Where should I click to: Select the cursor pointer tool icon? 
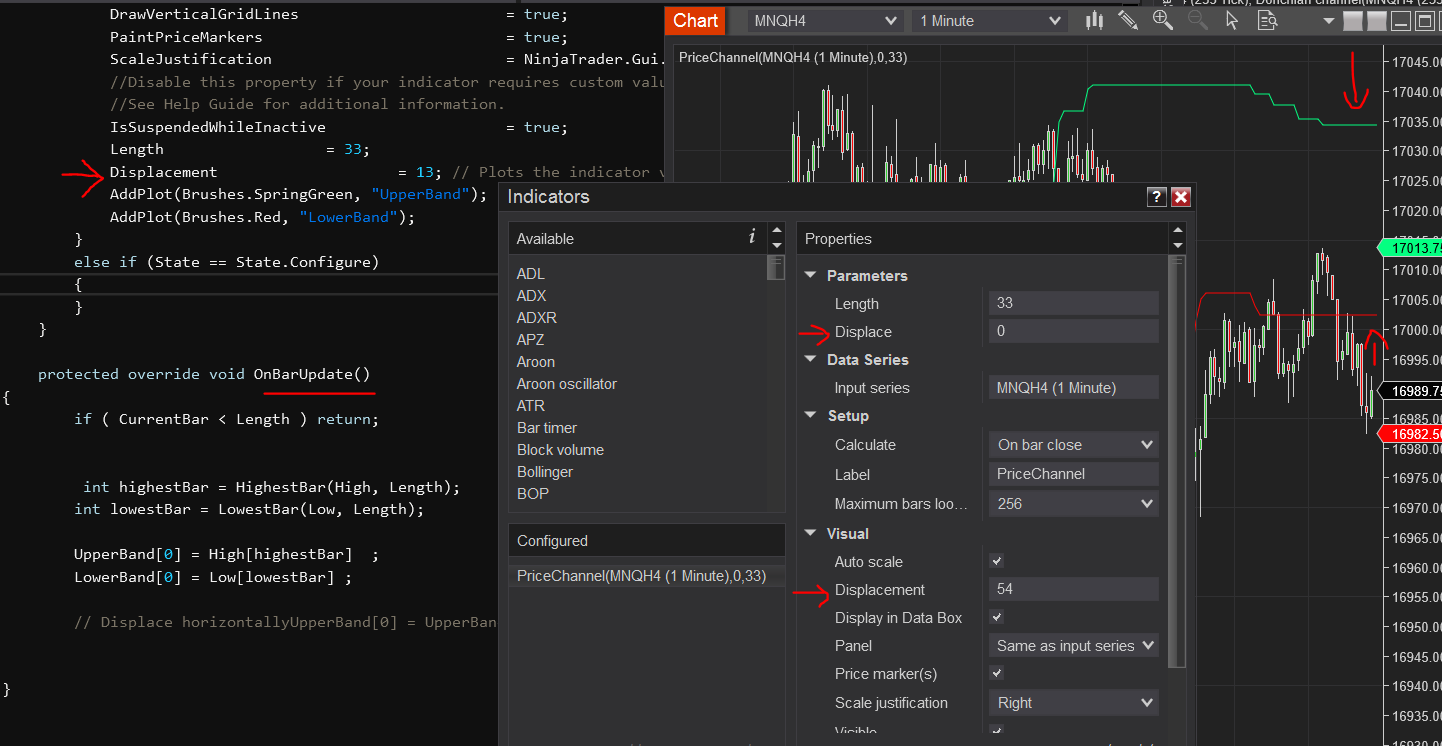point(1232,20)
